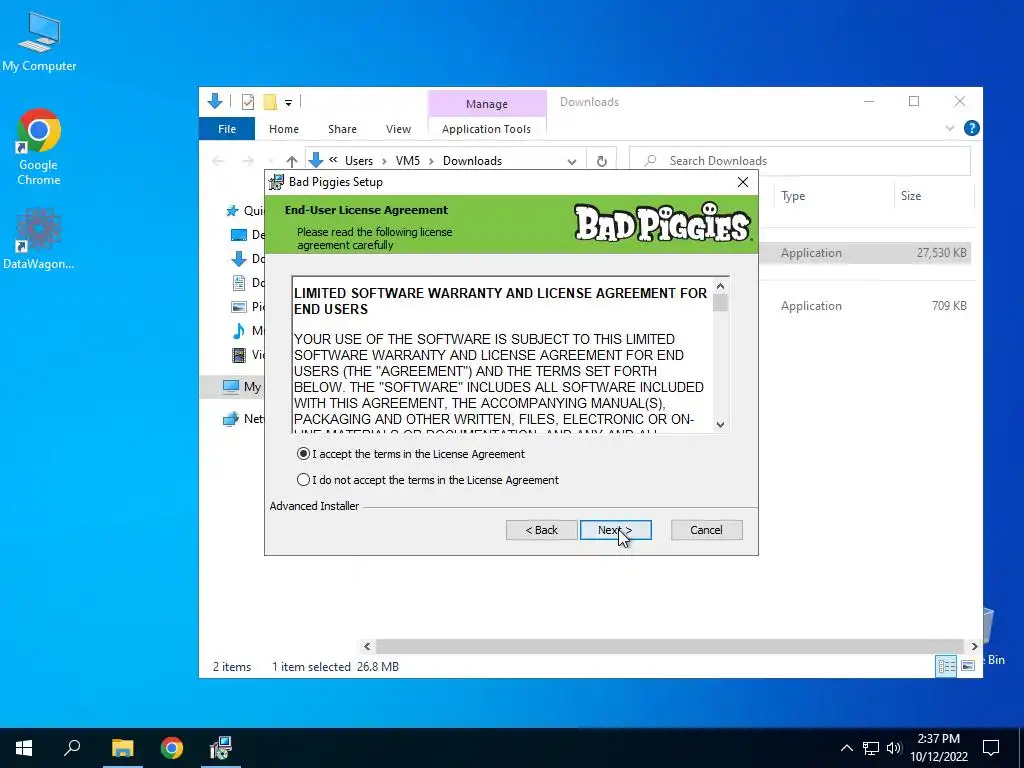Maximize the Downloads Explorer window

[914, 101]
